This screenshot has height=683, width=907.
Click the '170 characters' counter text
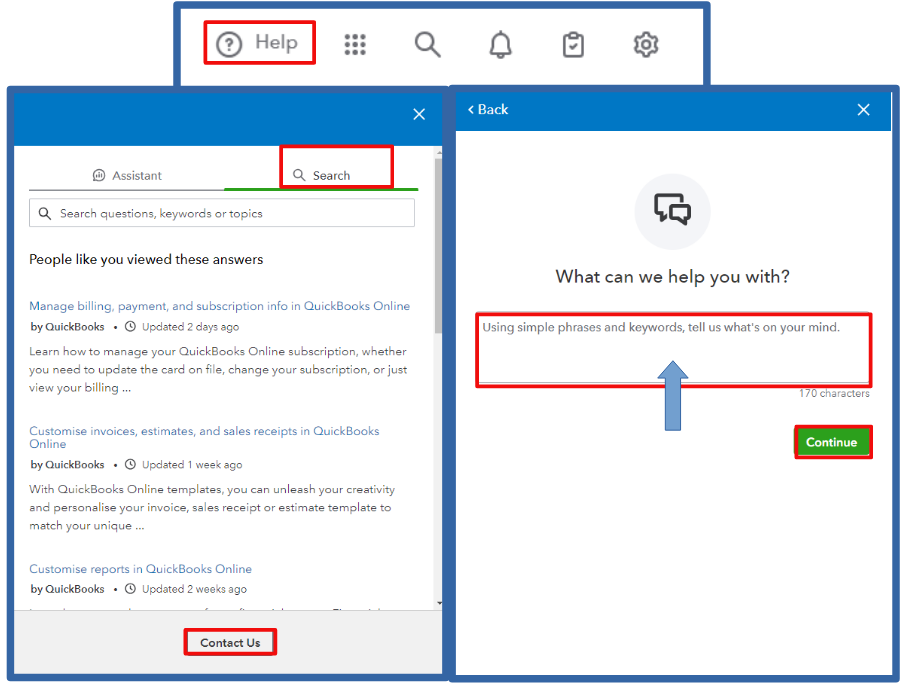(x=834, y=393)
